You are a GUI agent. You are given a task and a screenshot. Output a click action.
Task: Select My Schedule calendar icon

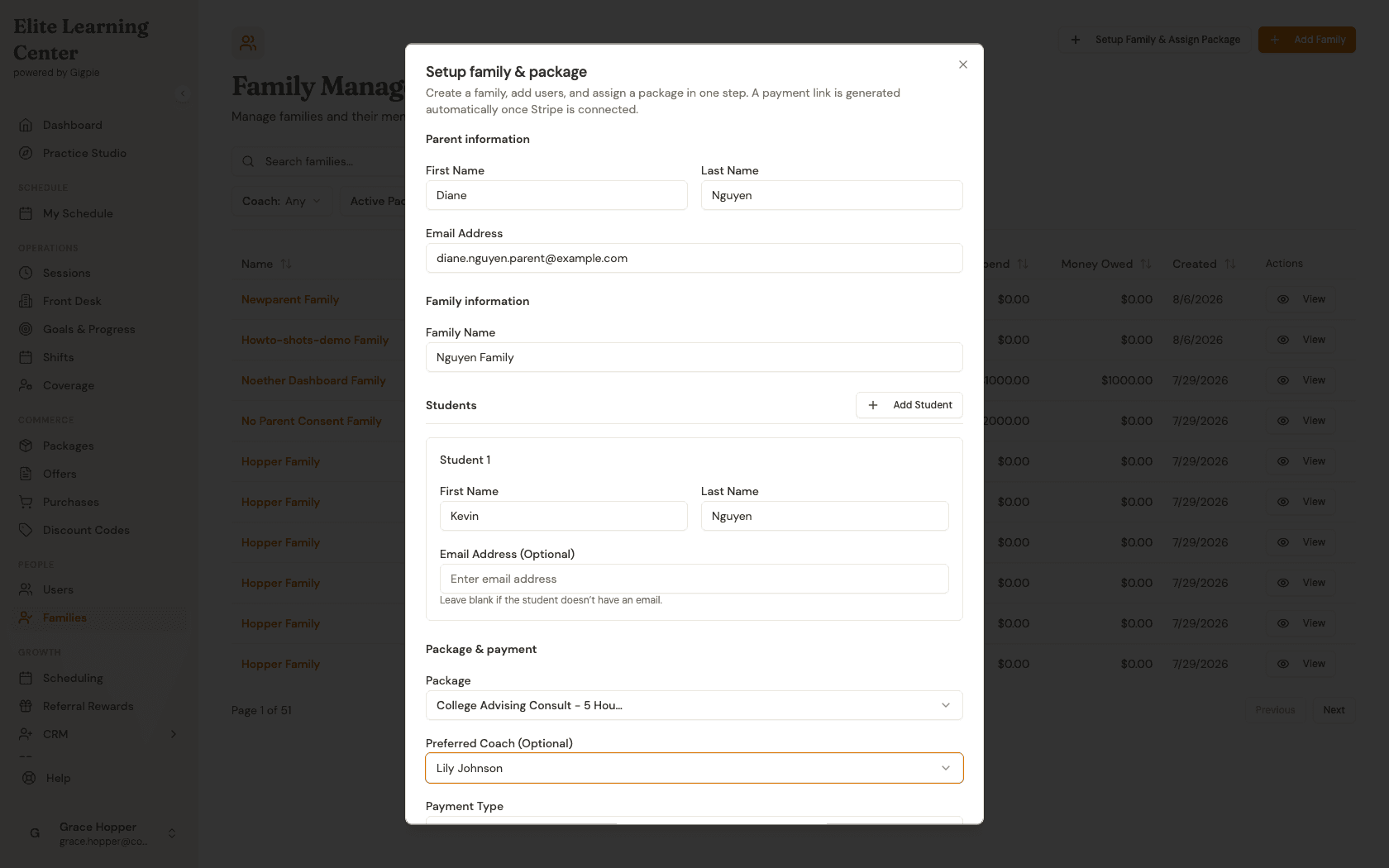pos(26,213)
